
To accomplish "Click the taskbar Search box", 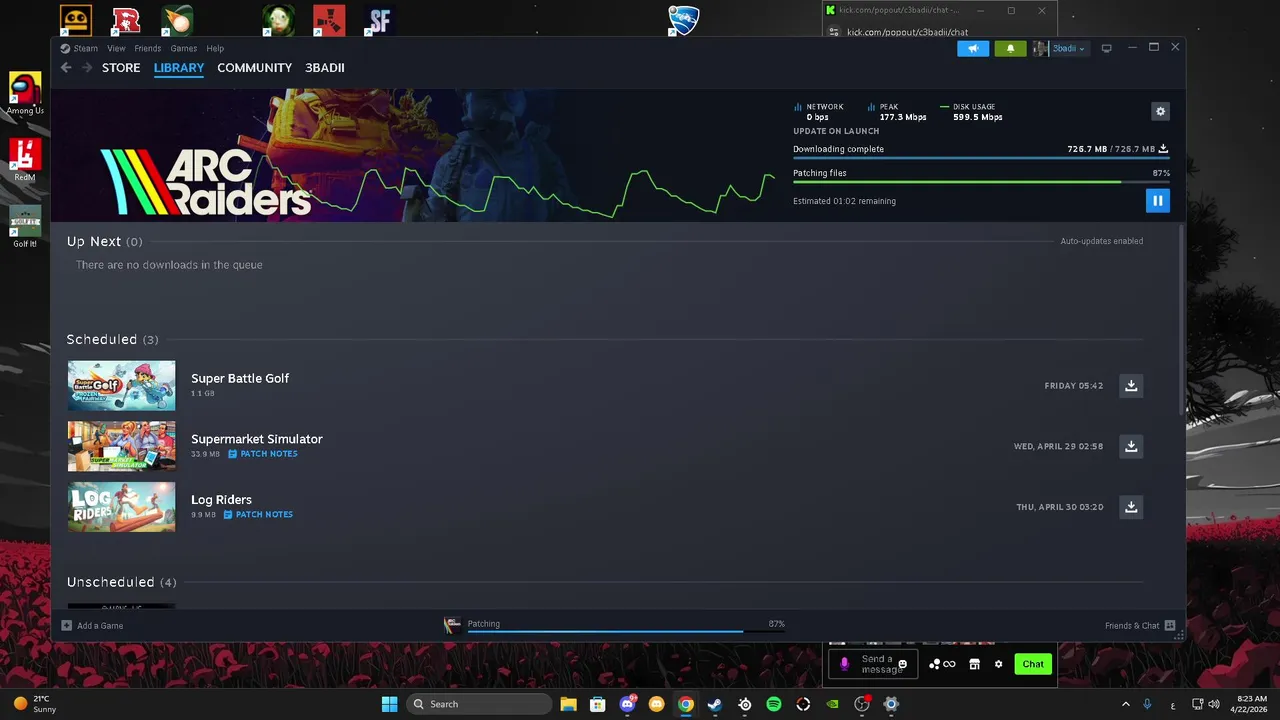I will [479, 704].
